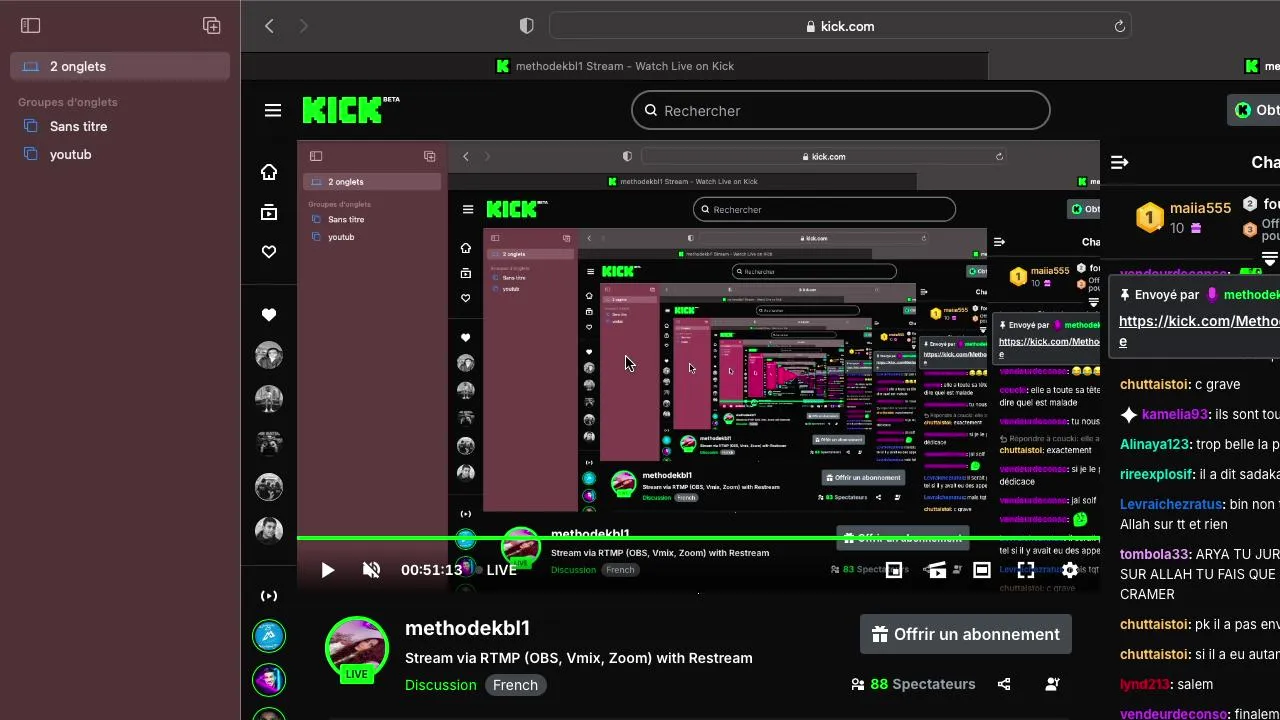
Task: Click maiia555 in the leaderboard
Action: 1200,208
